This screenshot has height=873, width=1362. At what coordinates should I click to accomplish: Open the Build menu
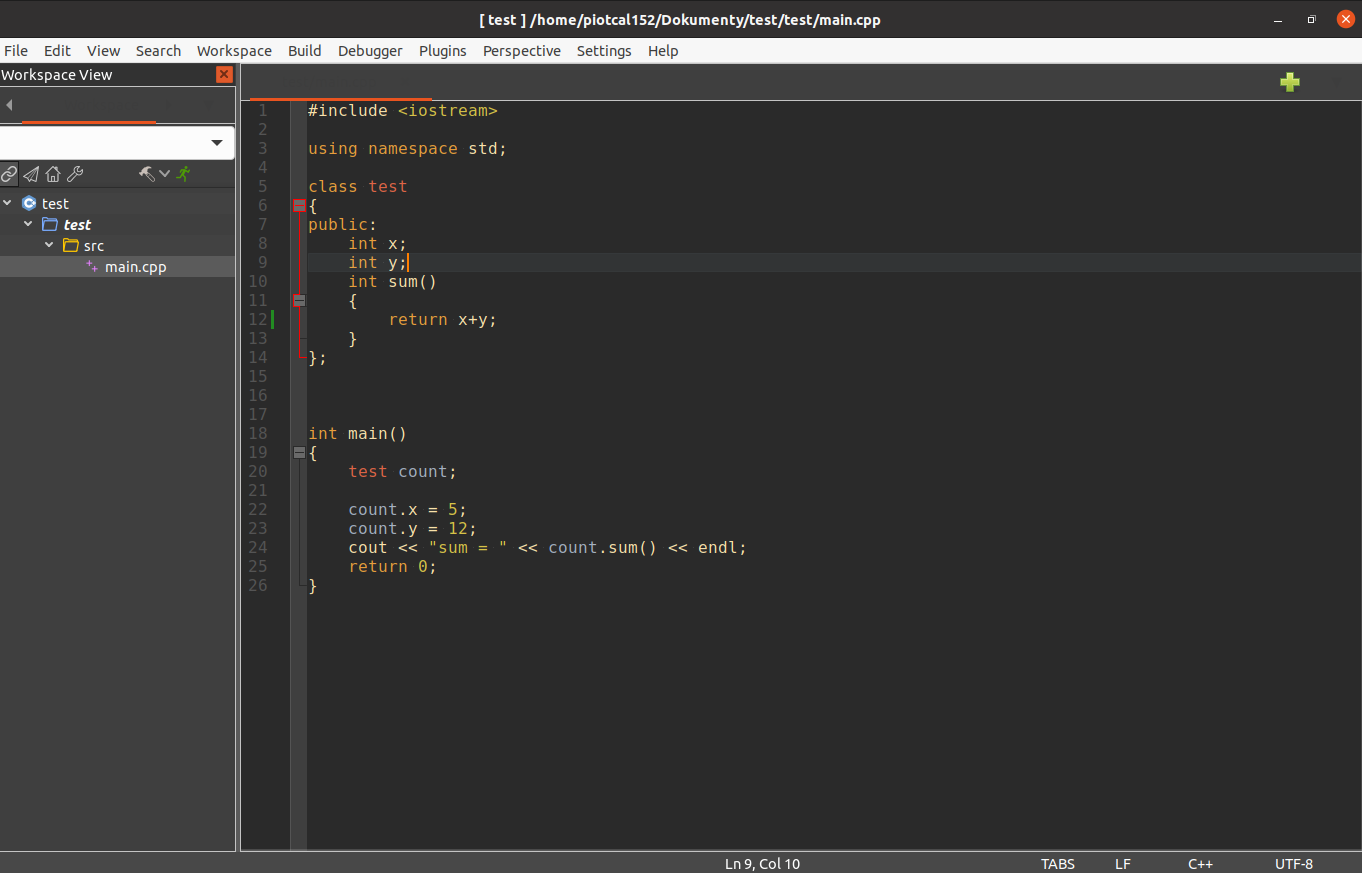[305, 51]
